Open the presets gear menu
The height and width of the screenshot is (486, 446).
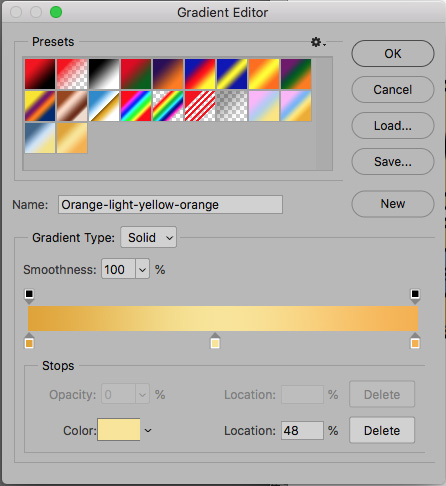coord(318,42)
